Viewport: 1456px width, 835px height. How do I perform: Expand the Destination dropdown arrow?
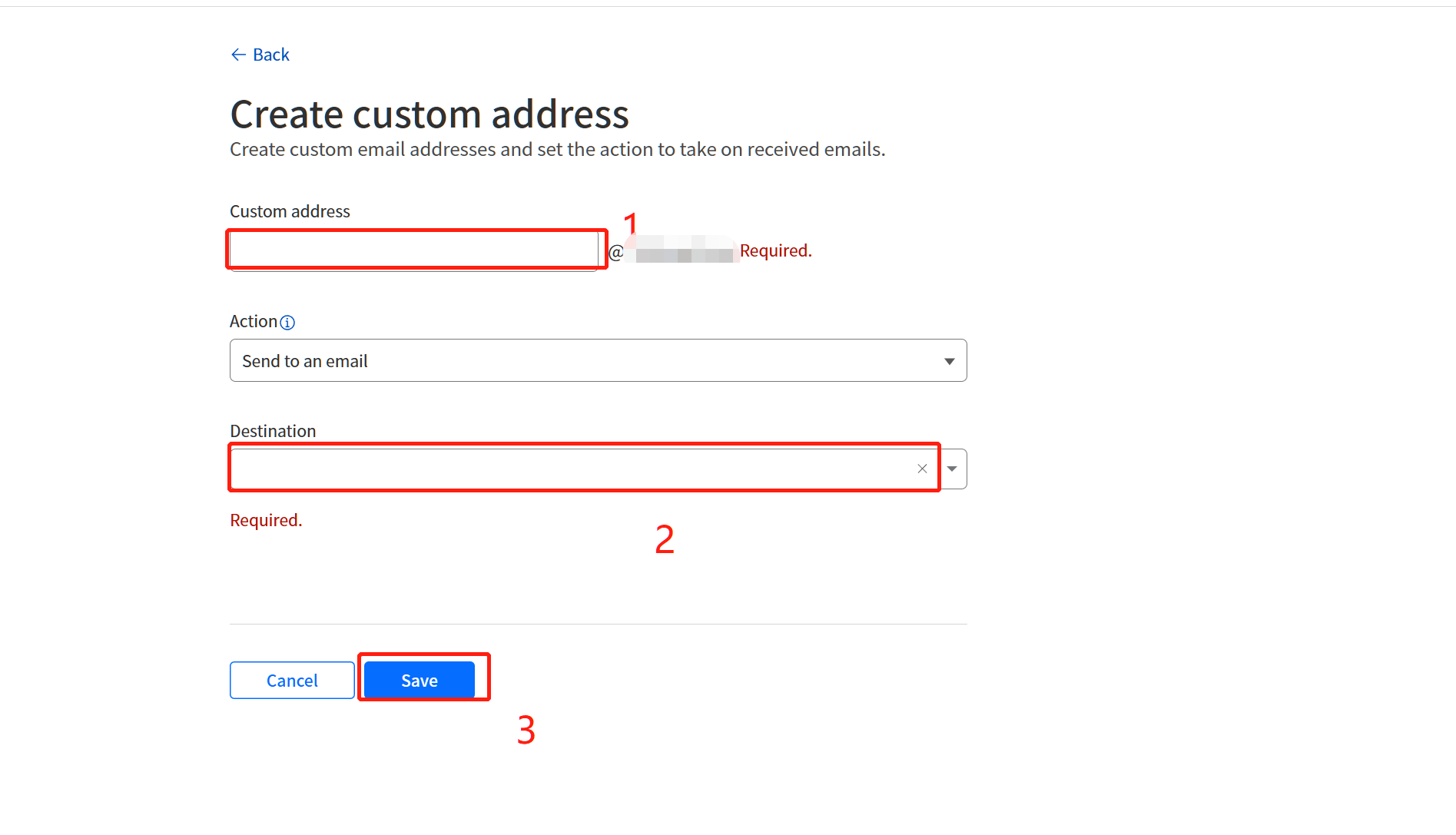coord(952,469)
